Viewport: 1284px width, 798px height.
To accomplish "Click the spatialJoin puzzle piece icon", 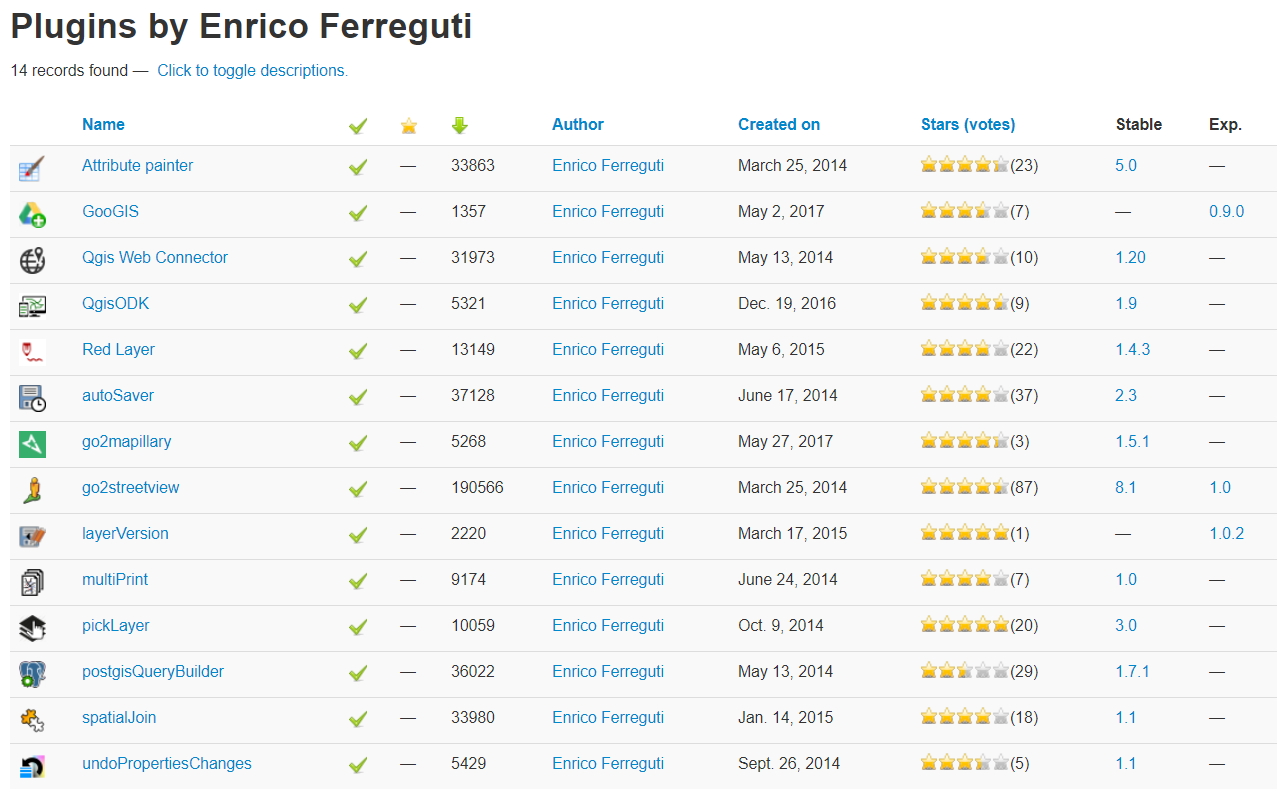I will 32,720.
